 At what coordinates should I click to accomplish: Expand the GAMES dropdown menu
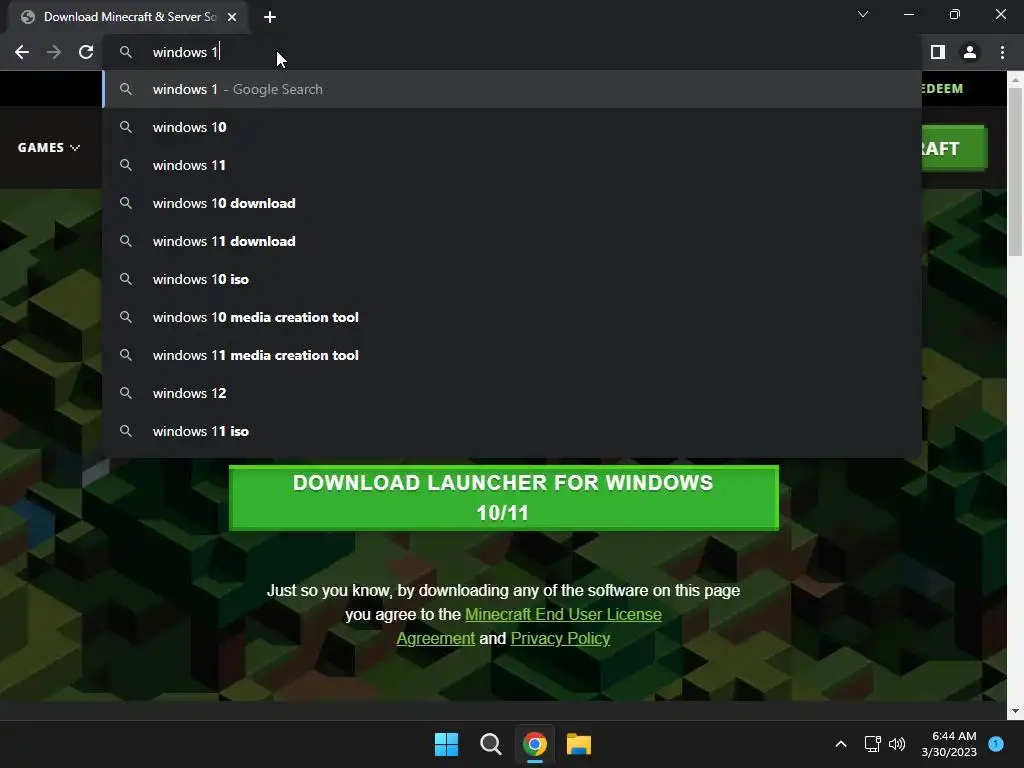[48, 148]
